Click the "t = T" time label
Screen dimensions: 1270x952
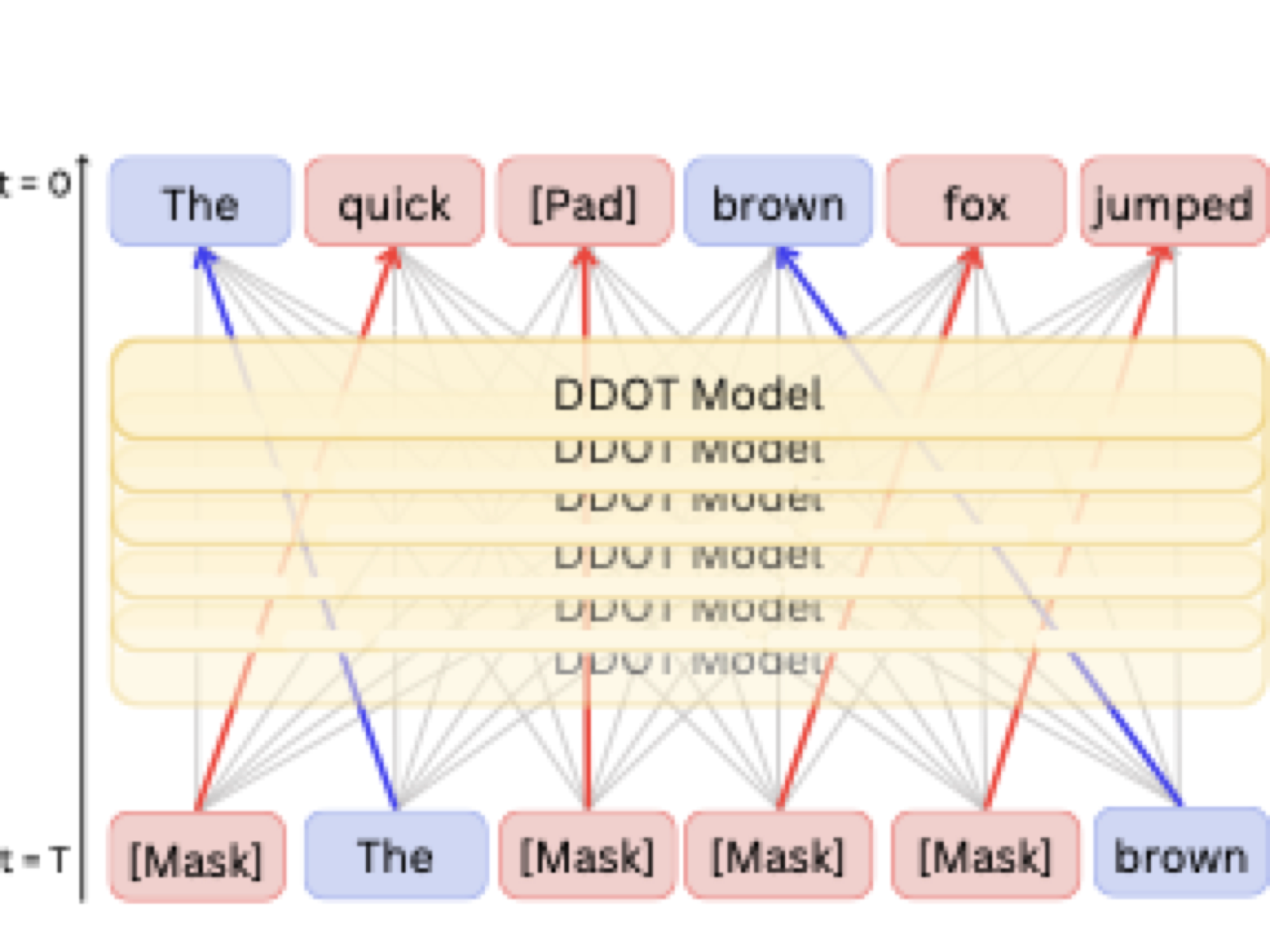[35, 859]
